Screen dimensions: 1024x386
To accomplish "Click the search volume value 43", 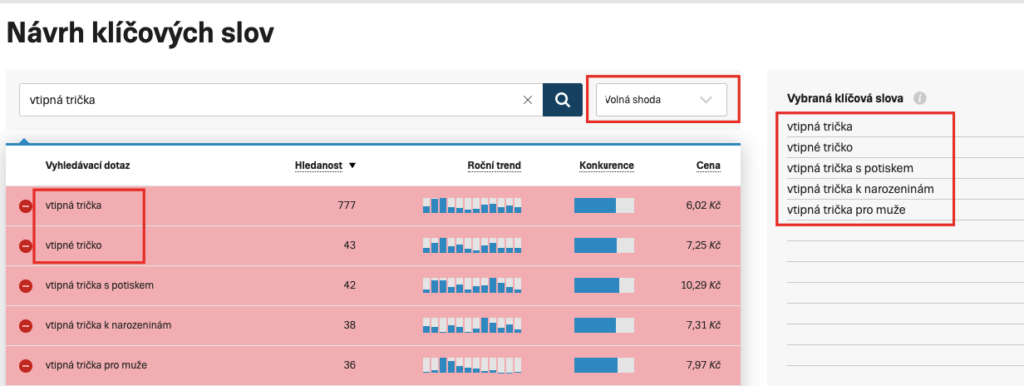I will [349, 246].
